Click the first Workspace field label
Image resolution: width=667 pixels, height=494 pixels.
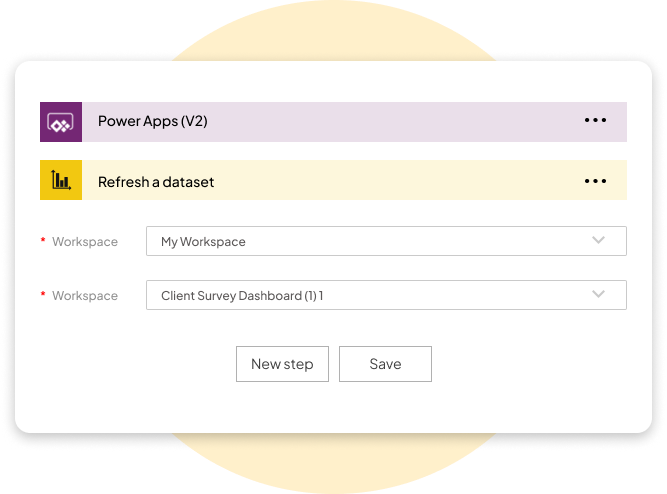coord(85,242)
